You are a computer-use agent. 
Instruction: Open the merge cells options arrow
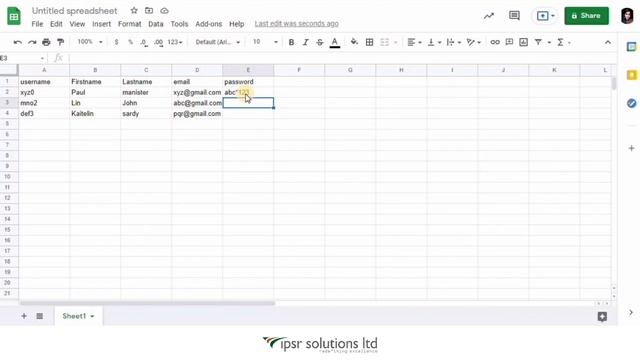click(x=395, y=42)
